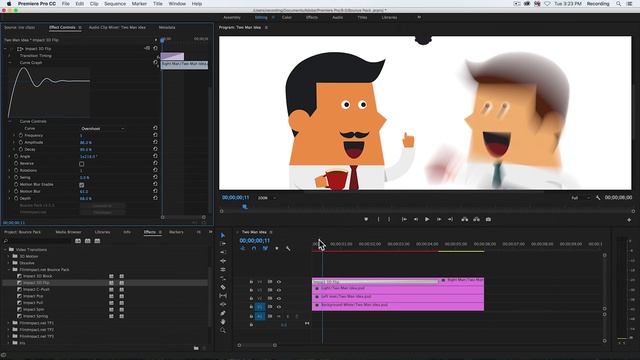Click the Lift button
The image size is (640, 360).
(464, 219)
